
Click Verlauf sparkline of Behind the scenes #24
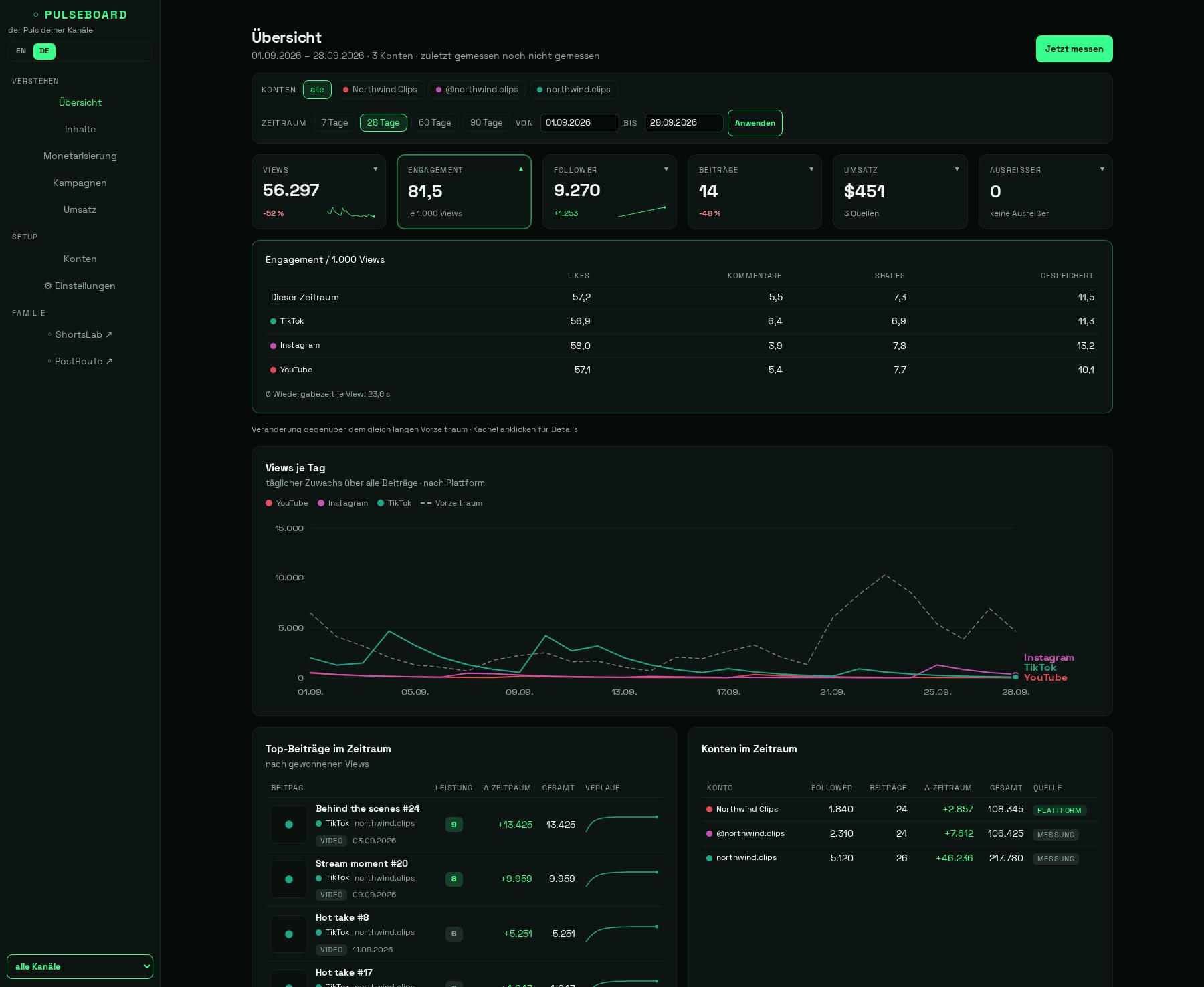pos(622,824)
